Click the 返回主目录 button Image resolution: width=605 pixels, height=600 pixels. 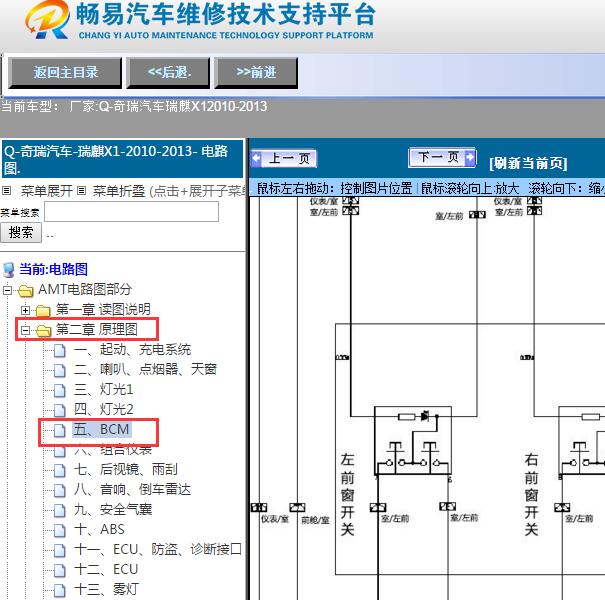click(x=65, y=73)
